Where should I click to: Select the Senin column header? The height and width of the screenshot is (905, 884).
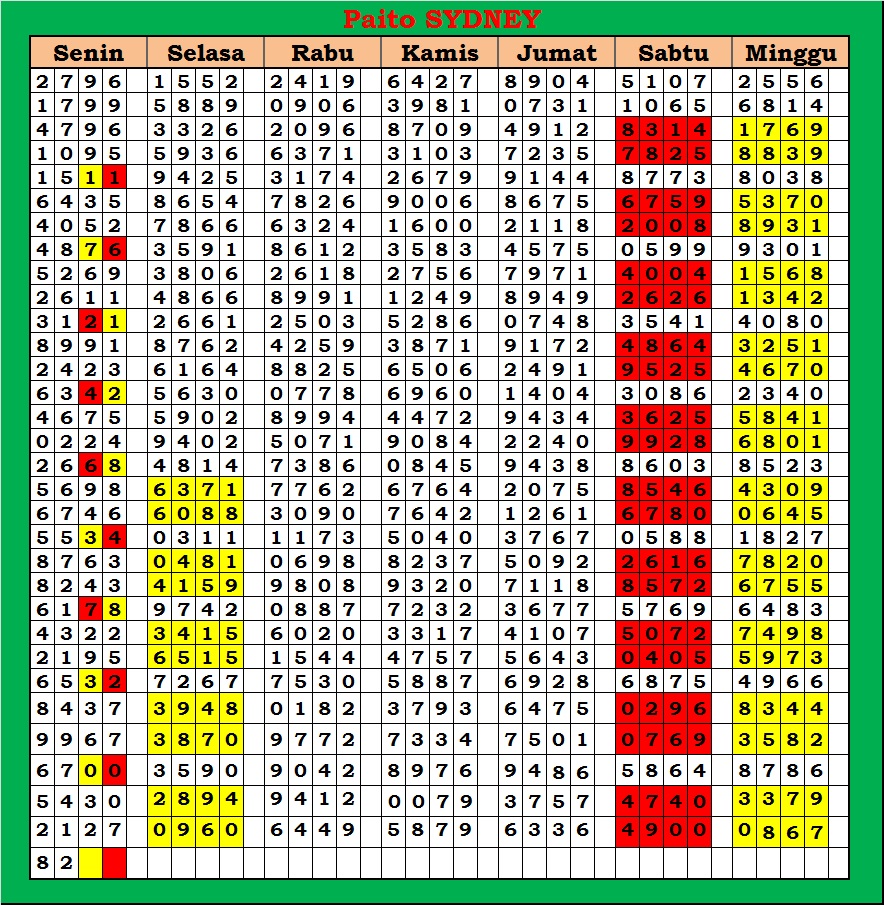[88, 53]
